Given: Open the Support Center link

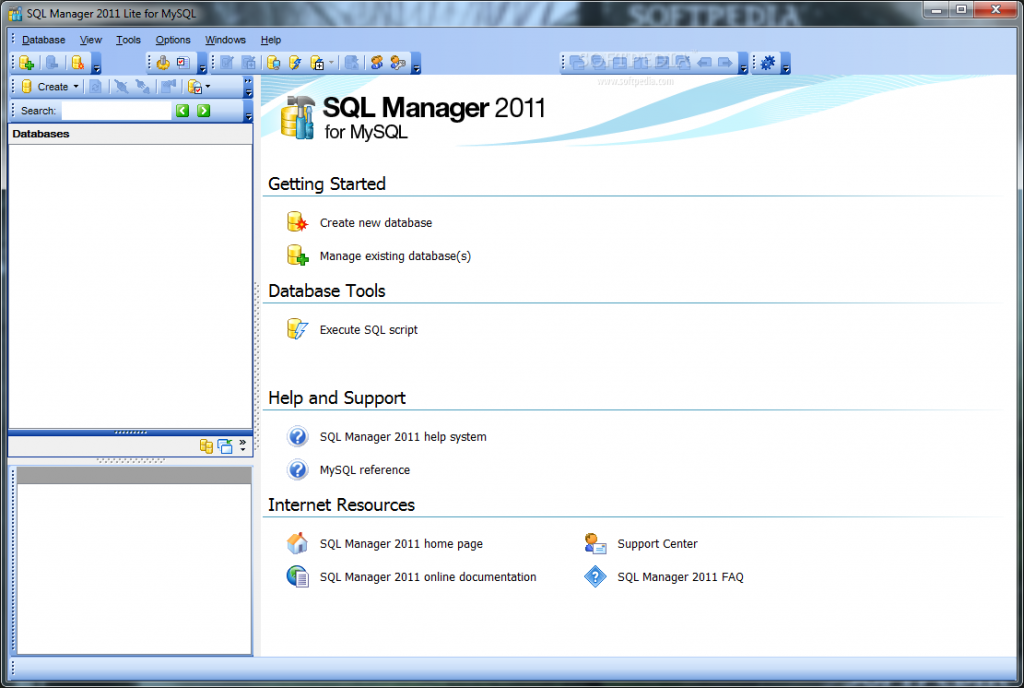Looking at the screenshot, I should [657, 544].
